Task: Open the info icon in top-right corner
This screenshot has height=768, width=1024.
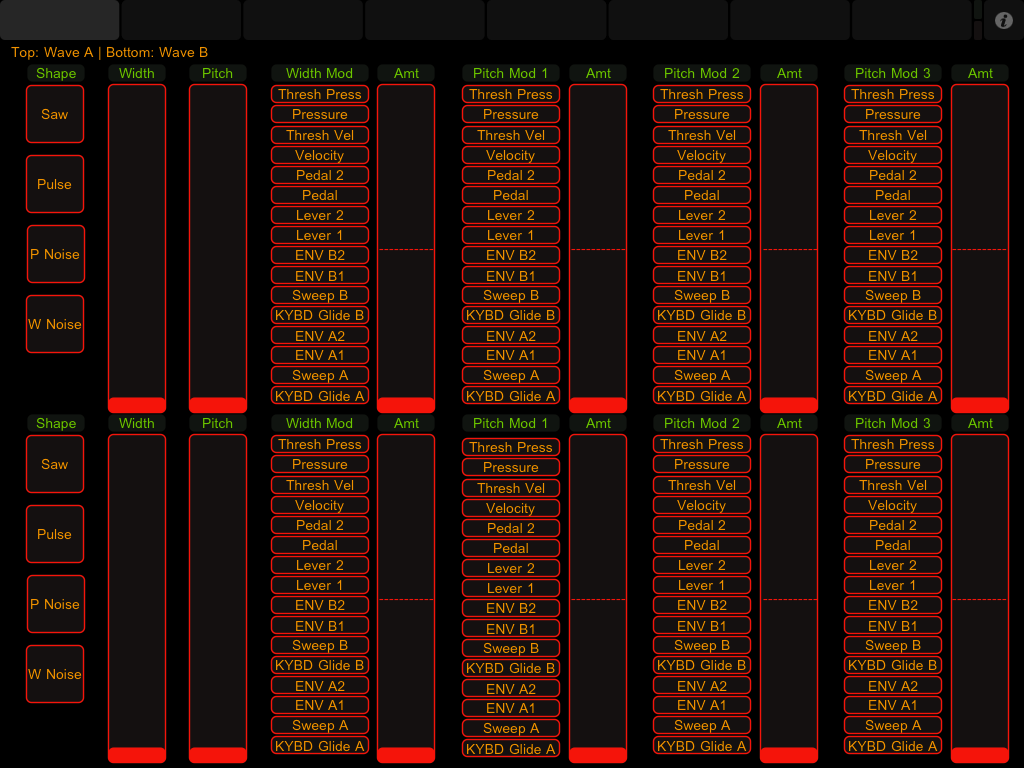Action: tap(1004, 20)
